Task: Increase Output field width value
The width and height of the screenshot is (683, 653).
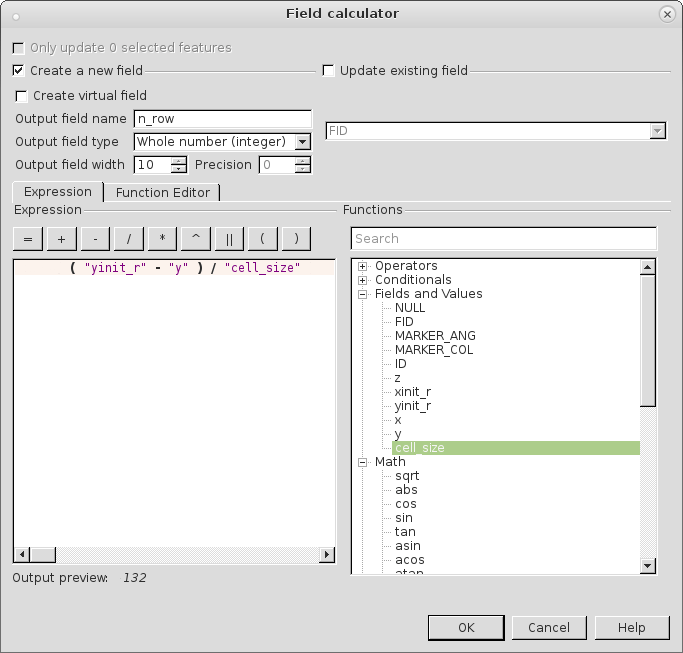Action: 178,161
